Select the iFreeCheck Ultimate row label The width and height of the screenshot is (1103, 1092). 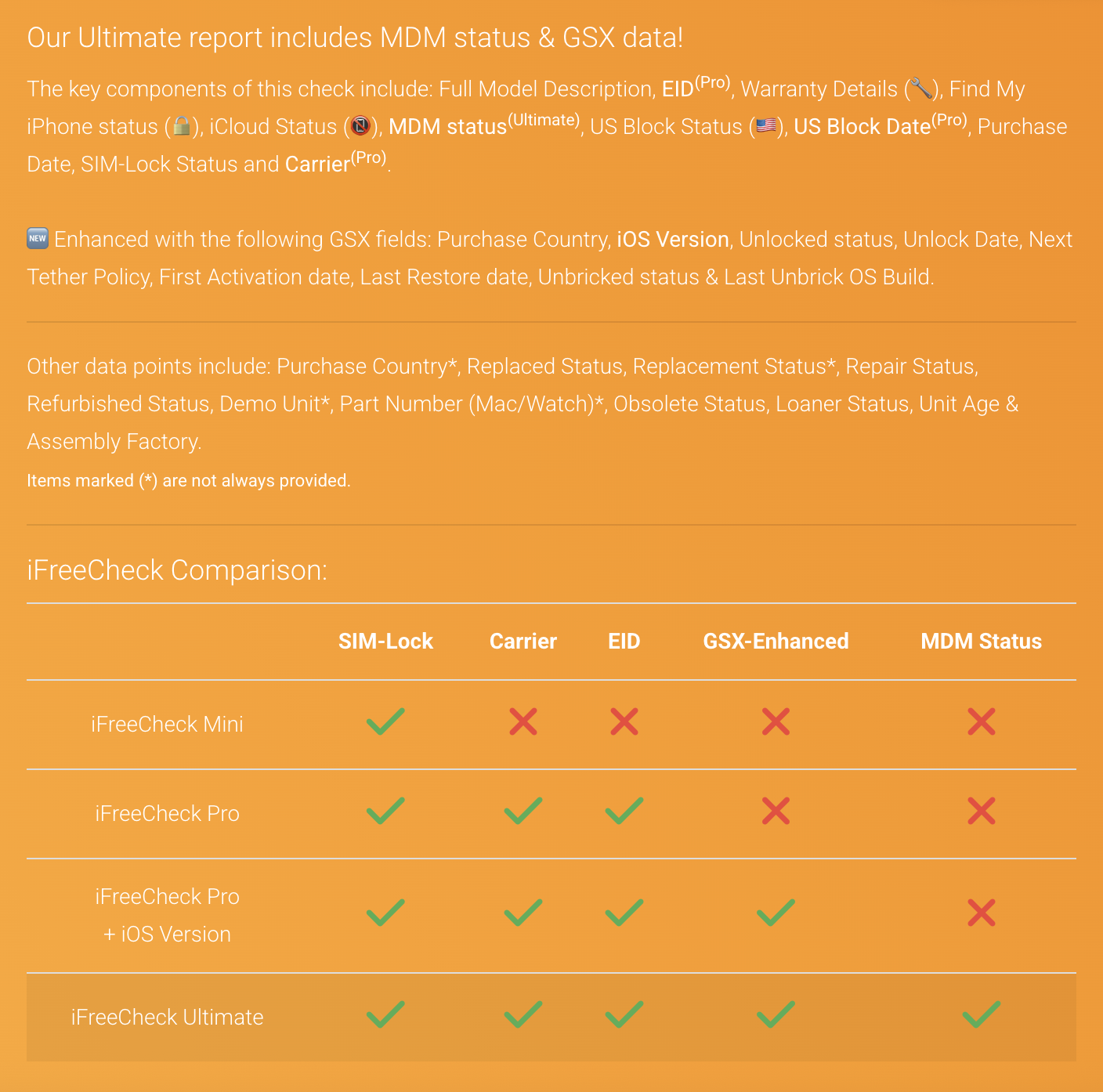[x=167, y=1017]
